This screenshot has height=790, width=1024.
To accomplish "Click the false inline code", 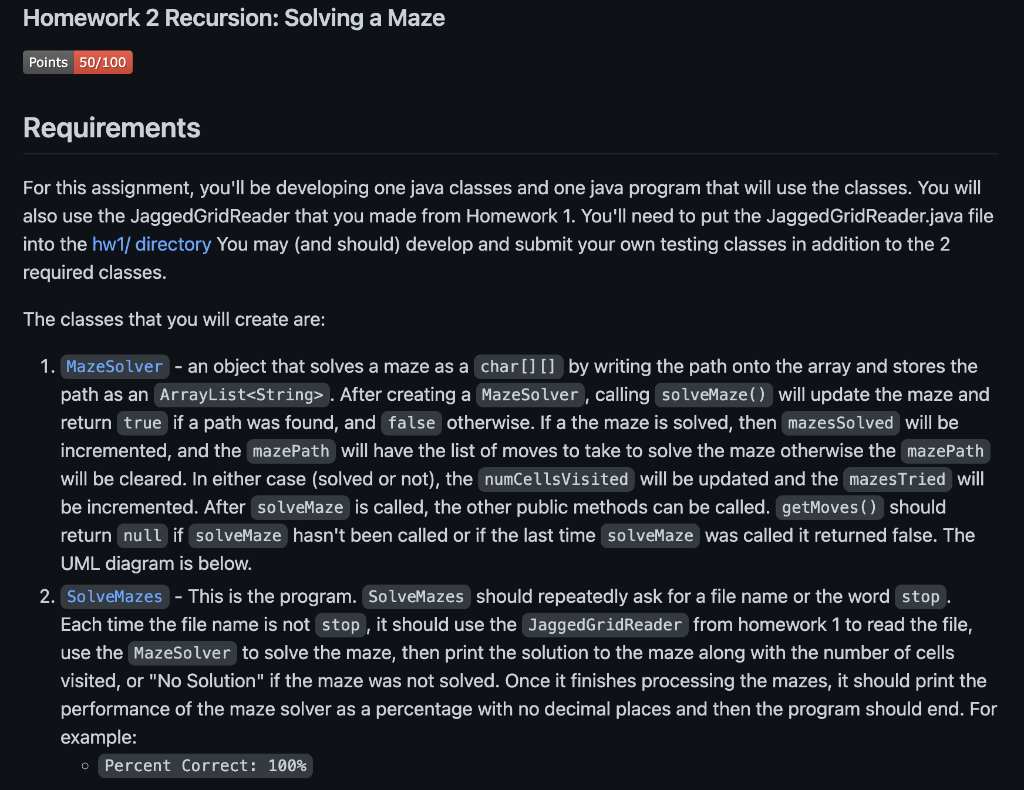I will [x=411, y=422].
